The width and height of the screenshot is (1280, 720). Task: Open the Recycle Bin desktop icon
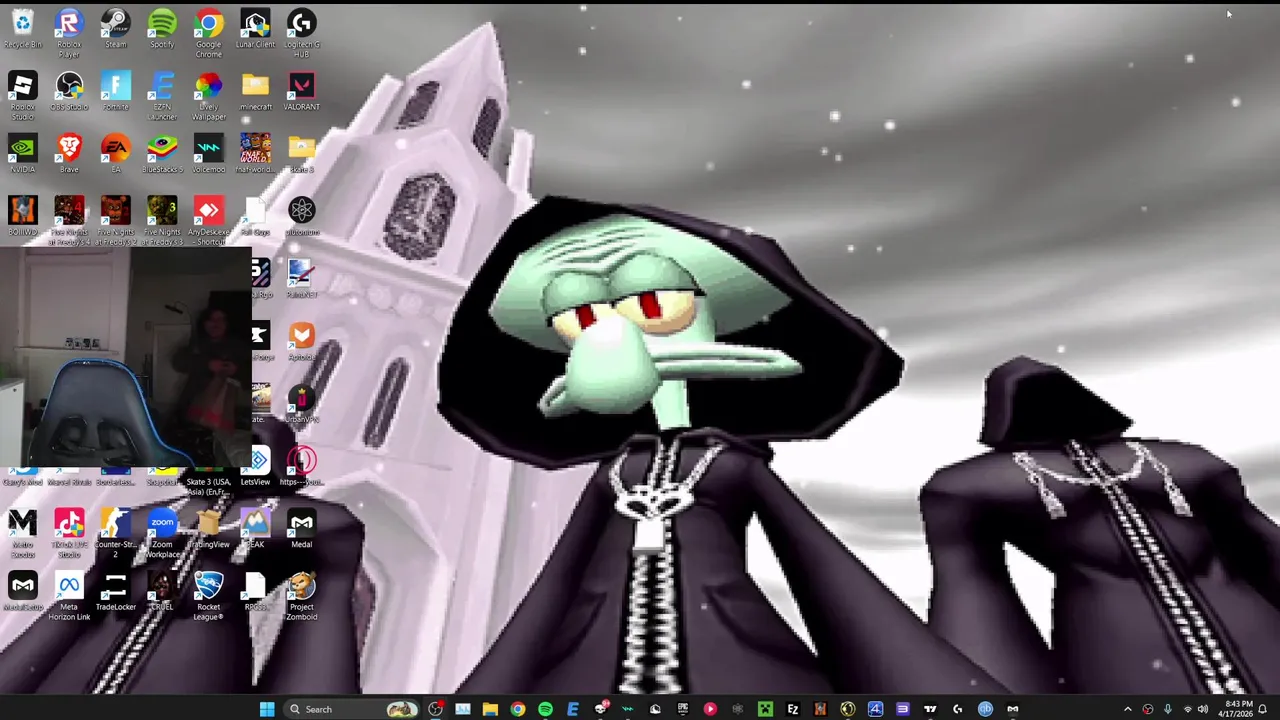pos(22,29)
